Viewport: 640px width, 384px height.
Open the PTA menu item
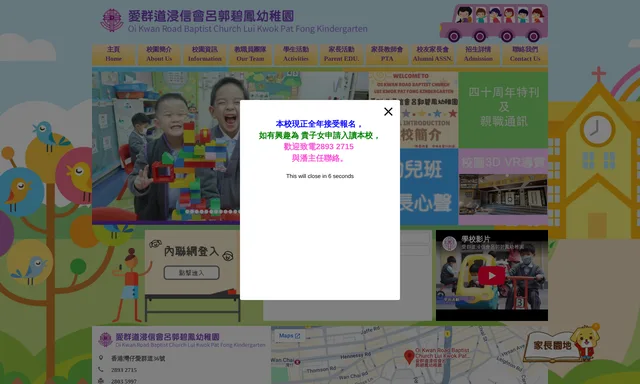point(387,54)
